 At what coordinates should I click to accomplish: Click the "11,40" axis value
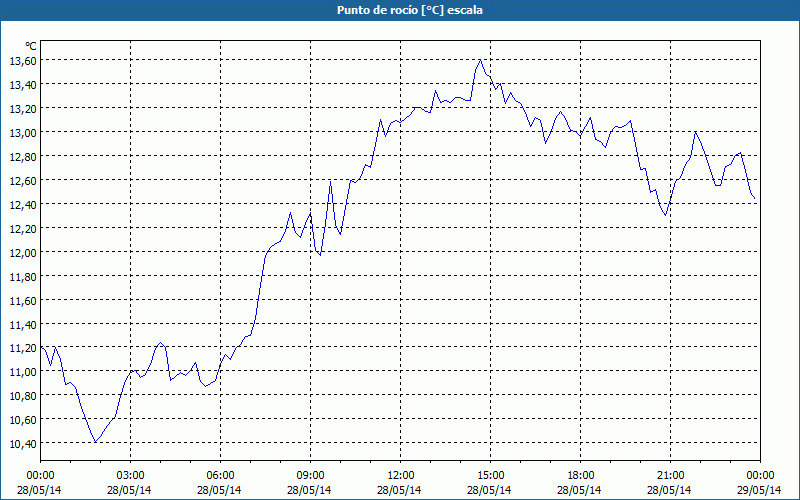coord(23,324)
